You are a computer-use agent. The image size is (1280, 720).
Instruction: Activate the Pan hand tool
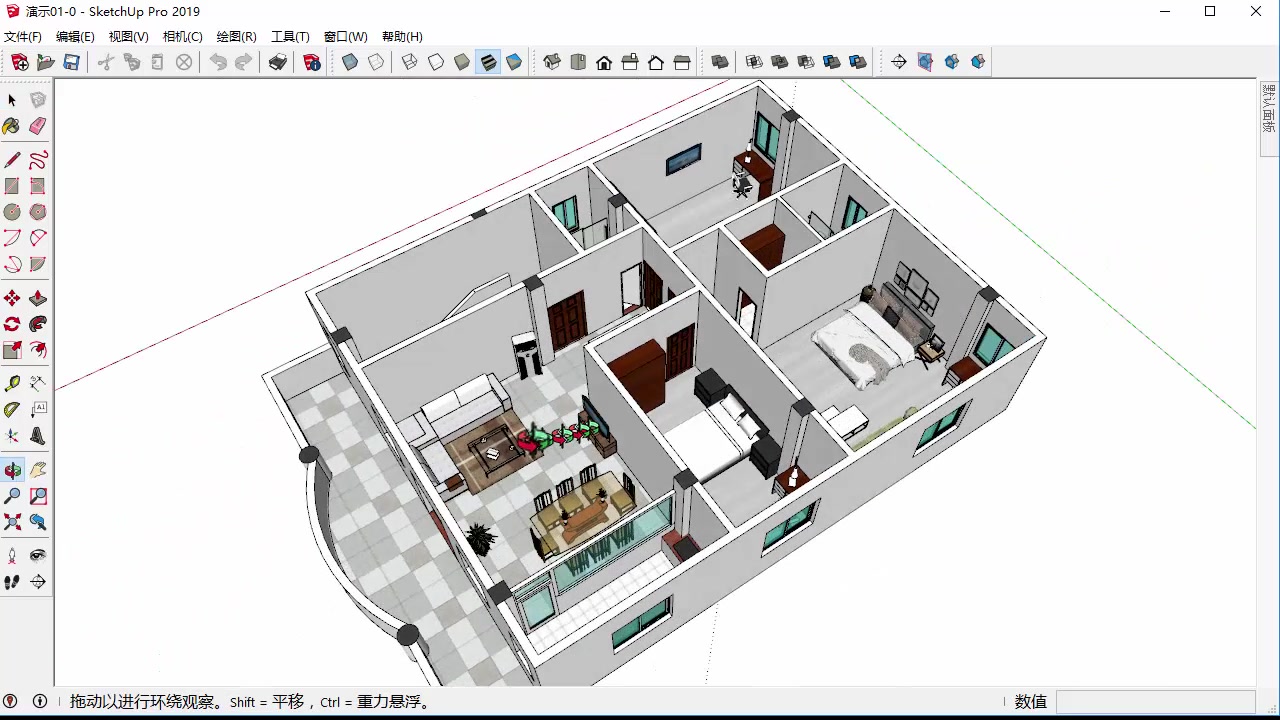click(x=38, y=470)
